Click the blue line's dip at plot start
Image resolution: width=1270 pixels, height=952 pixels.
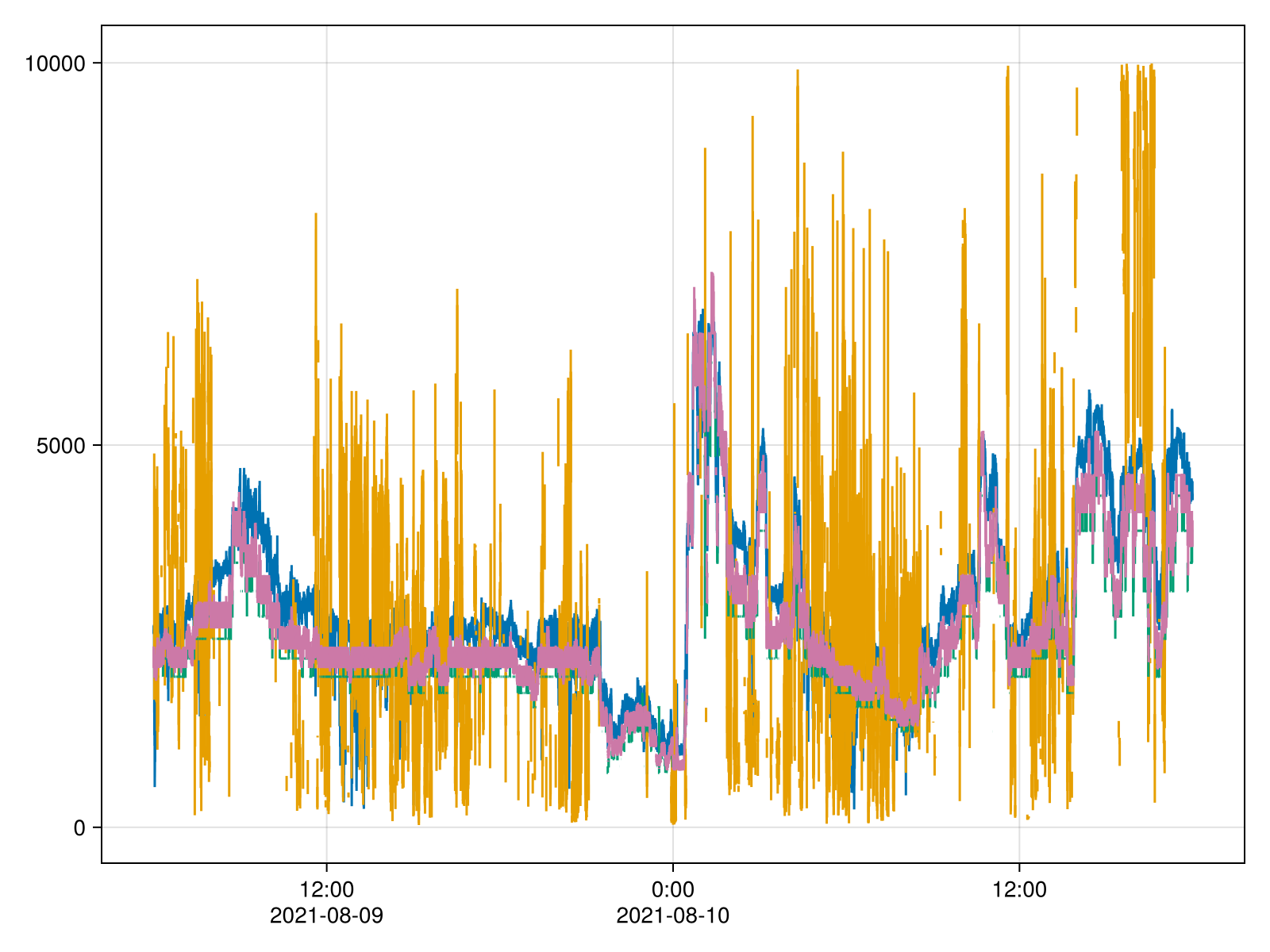pyautogui.click(x=155, y=784)
